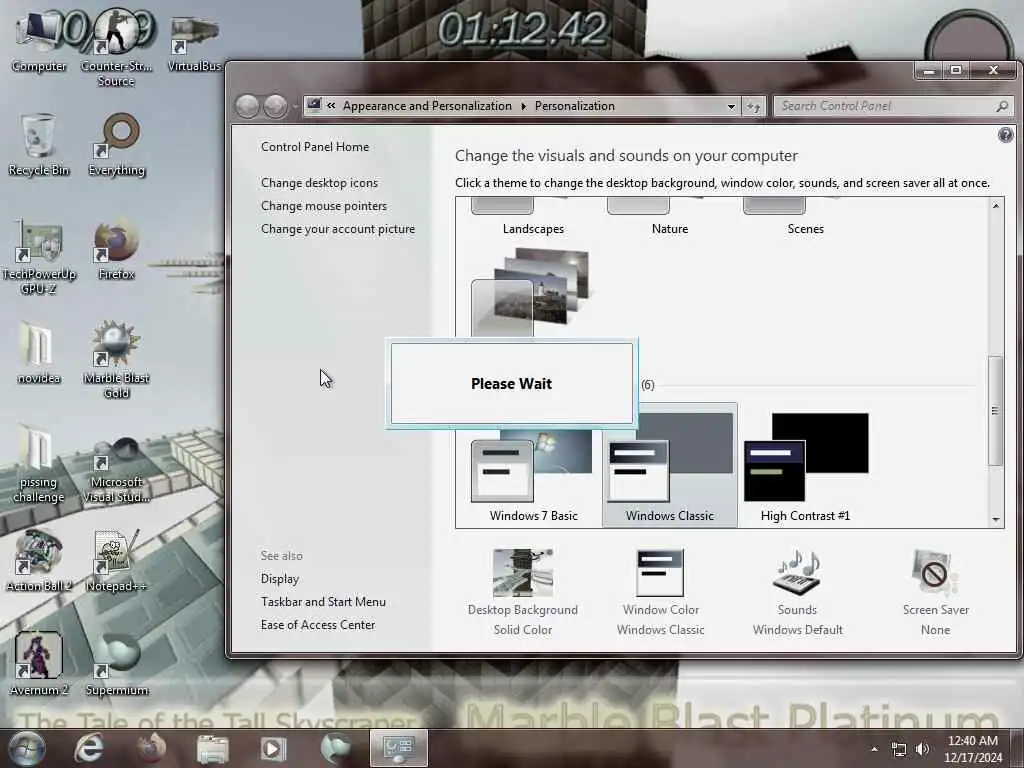Open Sounds settings

[x=797, y=593]
